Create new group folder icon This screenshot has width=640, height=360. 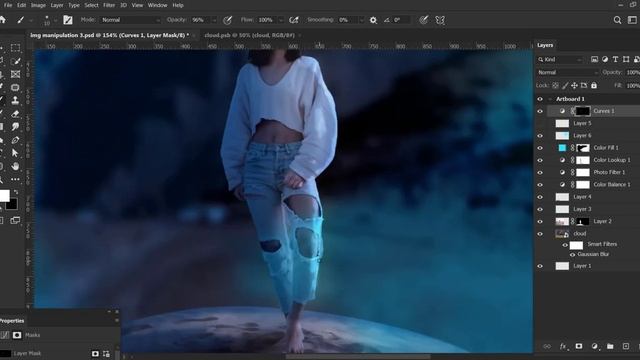[610, 346]
